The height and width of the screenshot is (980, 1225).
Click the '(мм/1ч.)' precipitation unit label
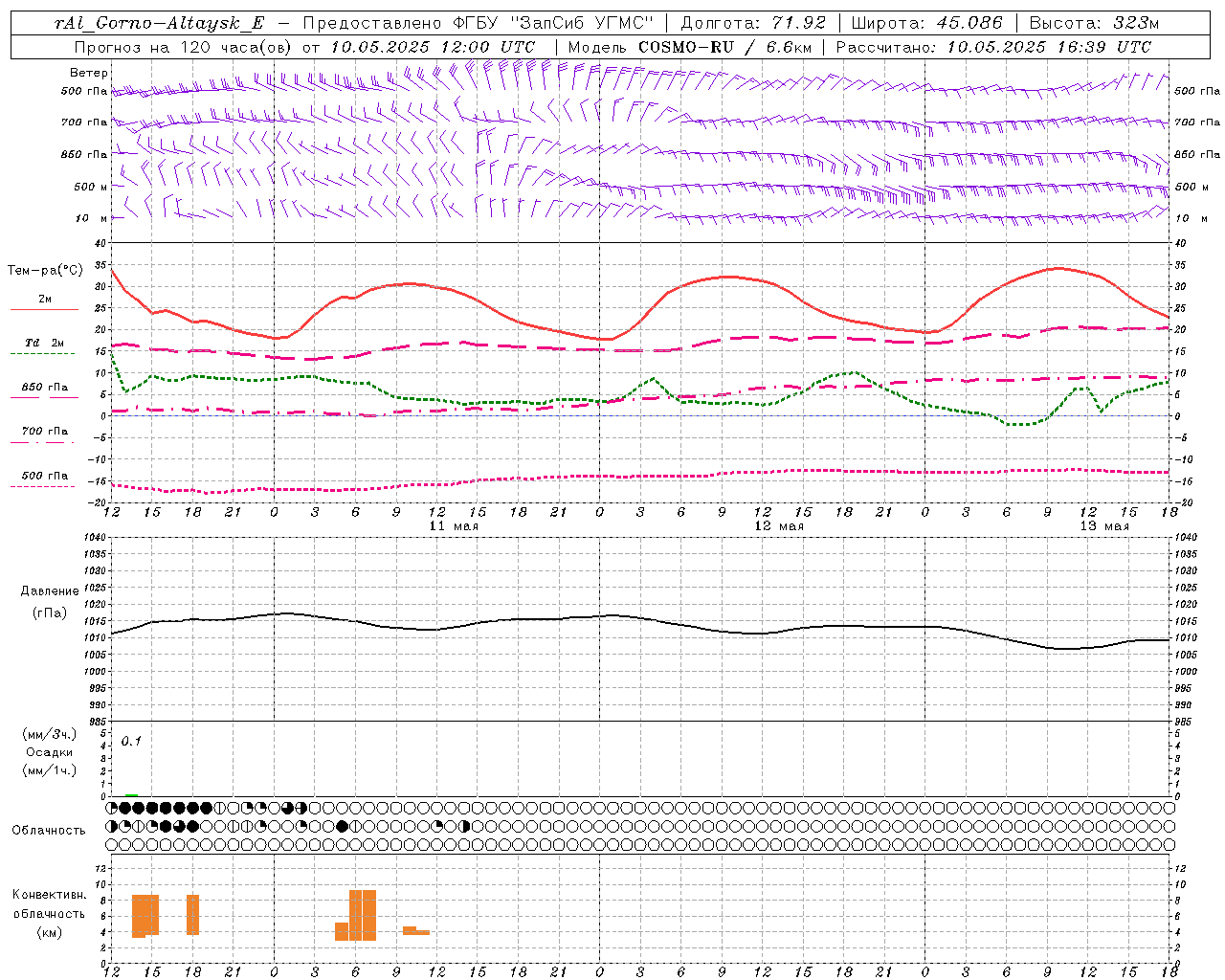50,770
